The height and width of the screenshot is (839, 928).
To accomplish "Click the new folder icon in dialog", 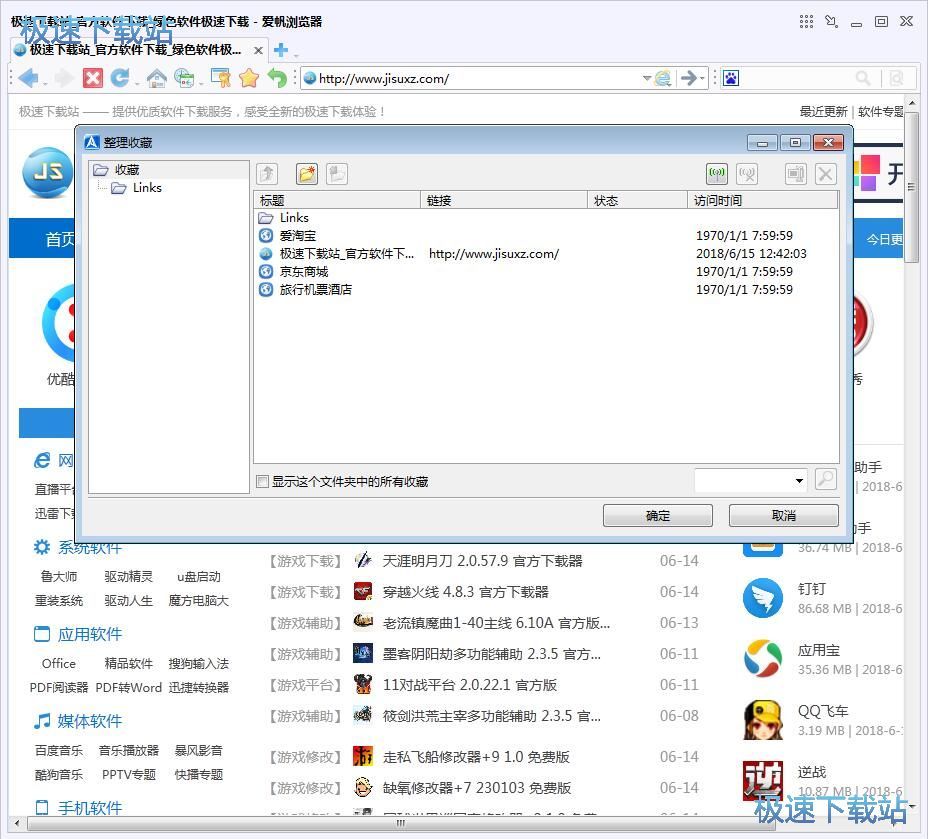I will point(307,174).
